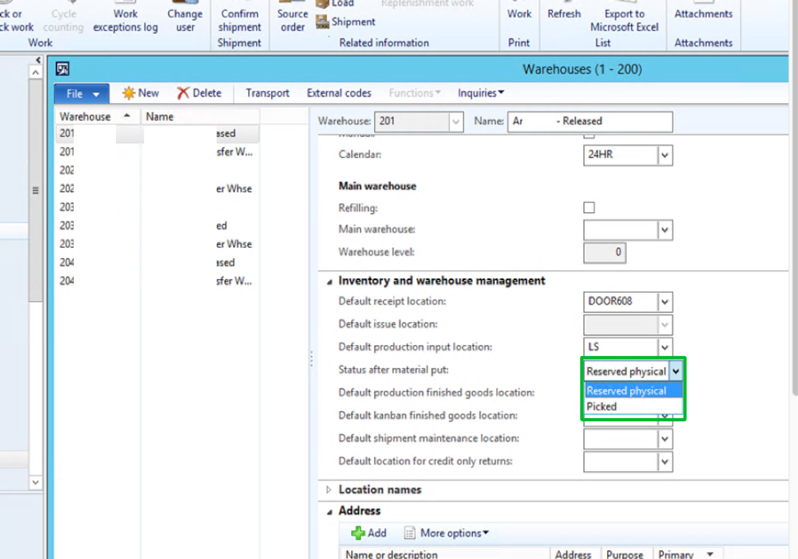Toggle the Refilling checkbox
The width and height of the screenshot is (798, 559).
(x=589, y=208)
